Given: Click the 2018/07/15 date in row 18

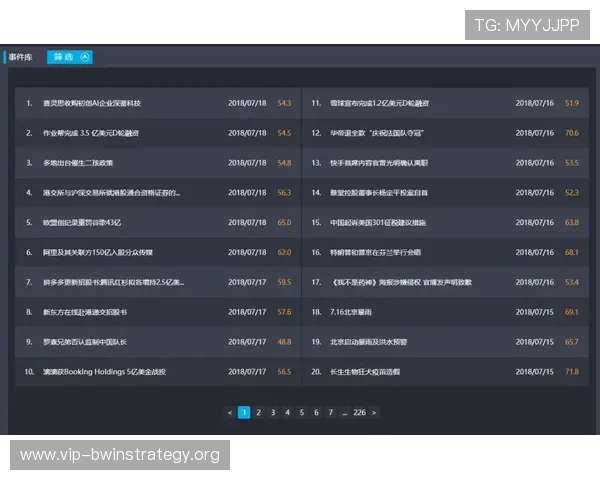Looking at the screenshot, I should pos(535,312).
